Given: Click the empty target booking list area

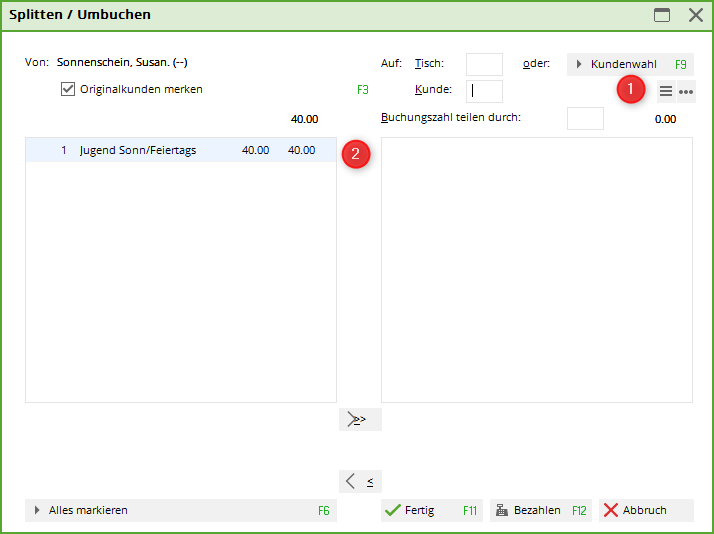Looking at the screenshot, I should [x=536, y=270].
